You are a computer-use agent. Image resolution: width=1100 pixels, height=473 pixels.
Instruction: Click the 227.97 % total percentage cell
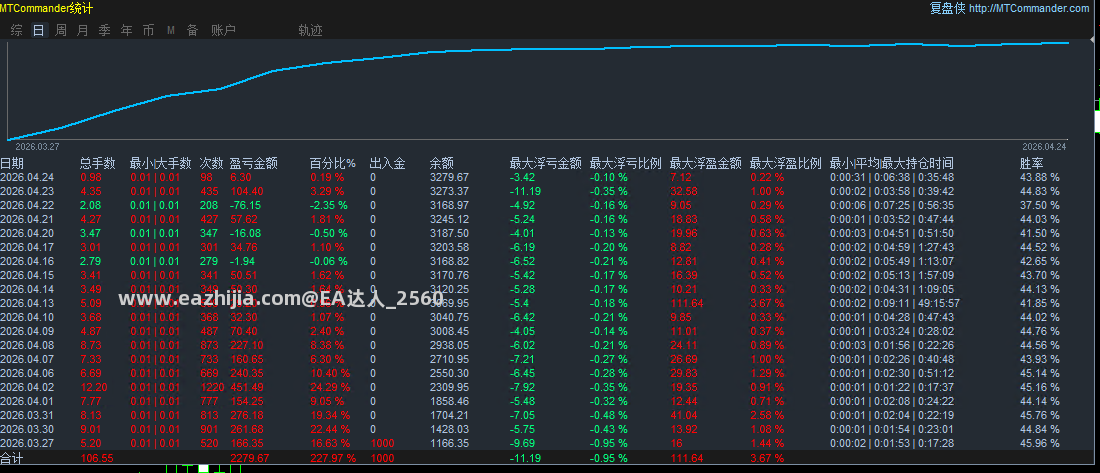tap(333, 458)
